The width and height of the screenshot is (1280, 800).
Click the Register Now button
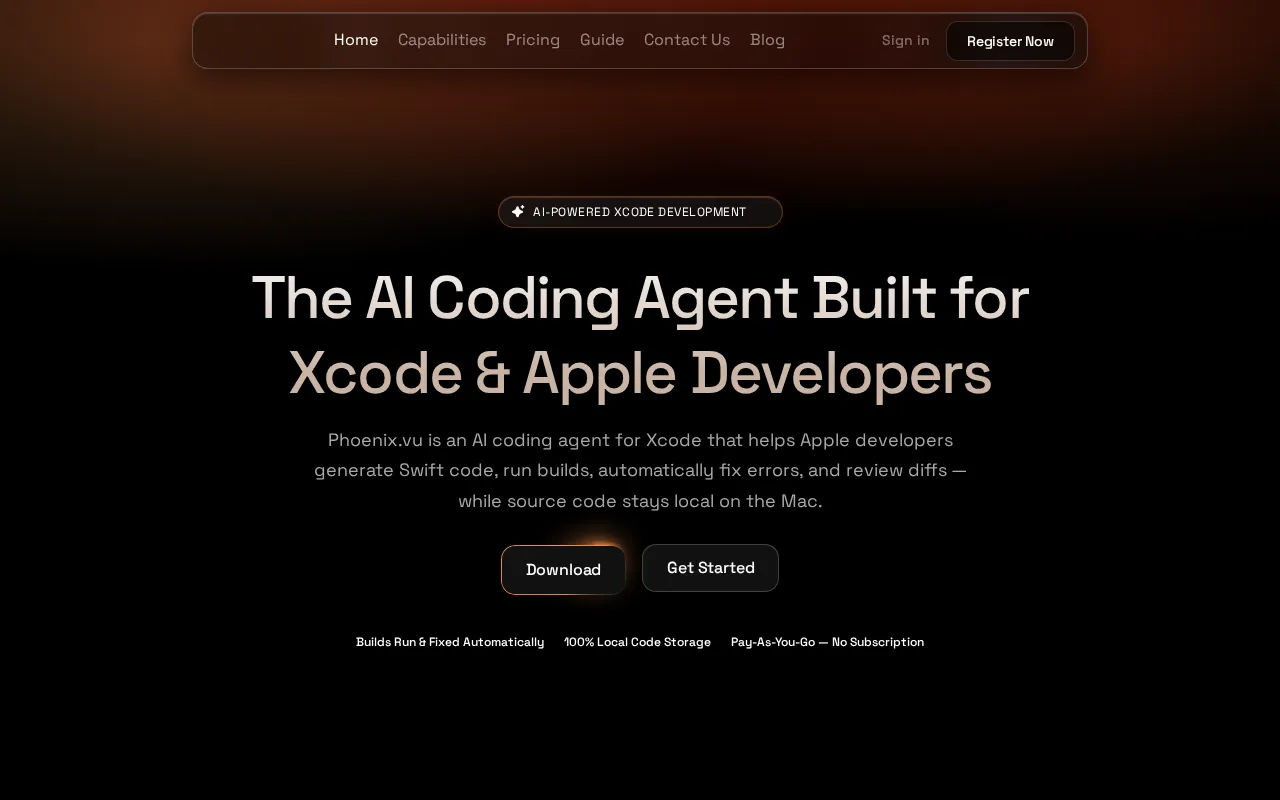coord(1010,41)
